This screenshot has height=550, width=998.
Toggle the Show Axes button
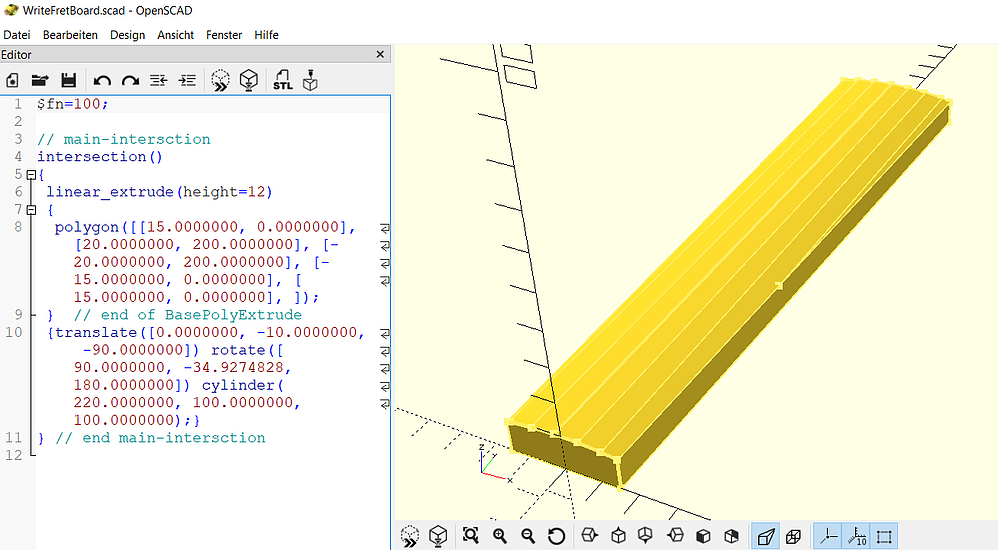click(x=828, y=536)
